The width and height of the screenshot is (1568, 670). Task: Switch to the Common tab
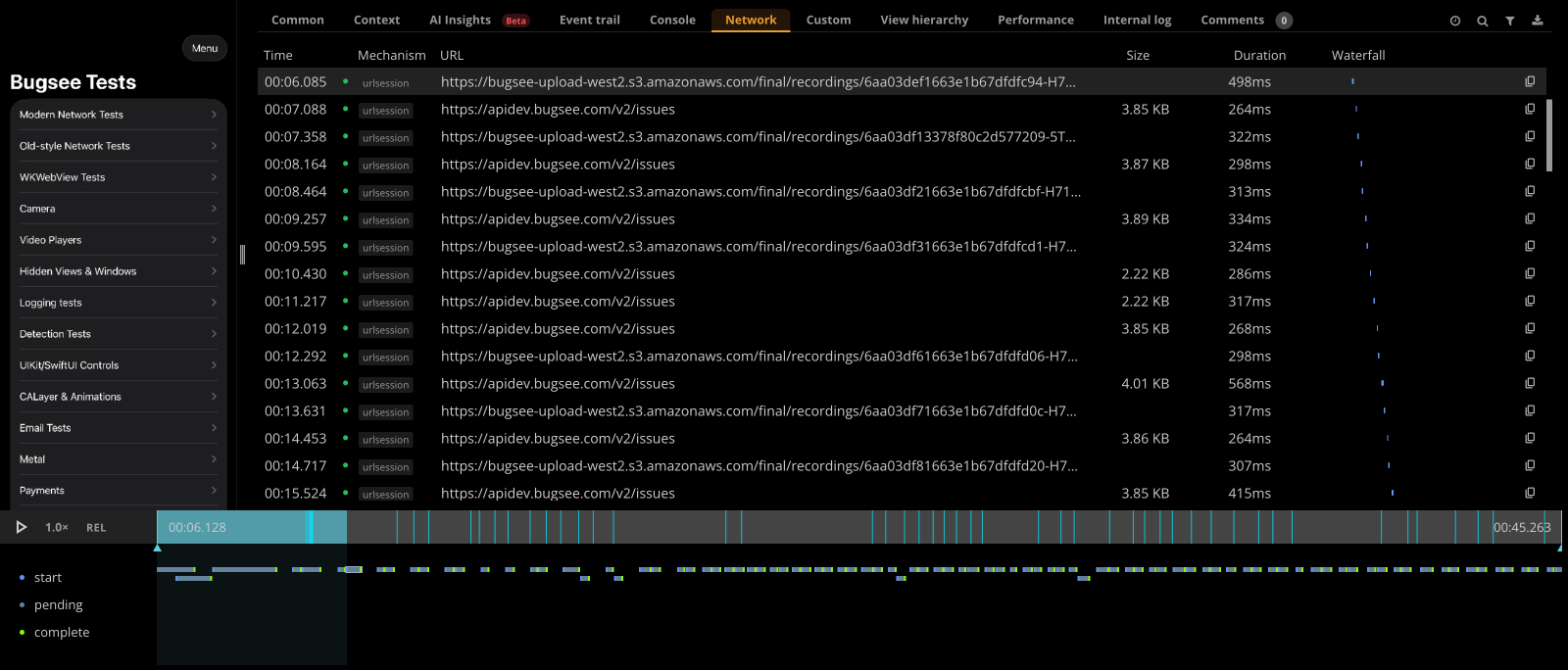coord(298,20)
